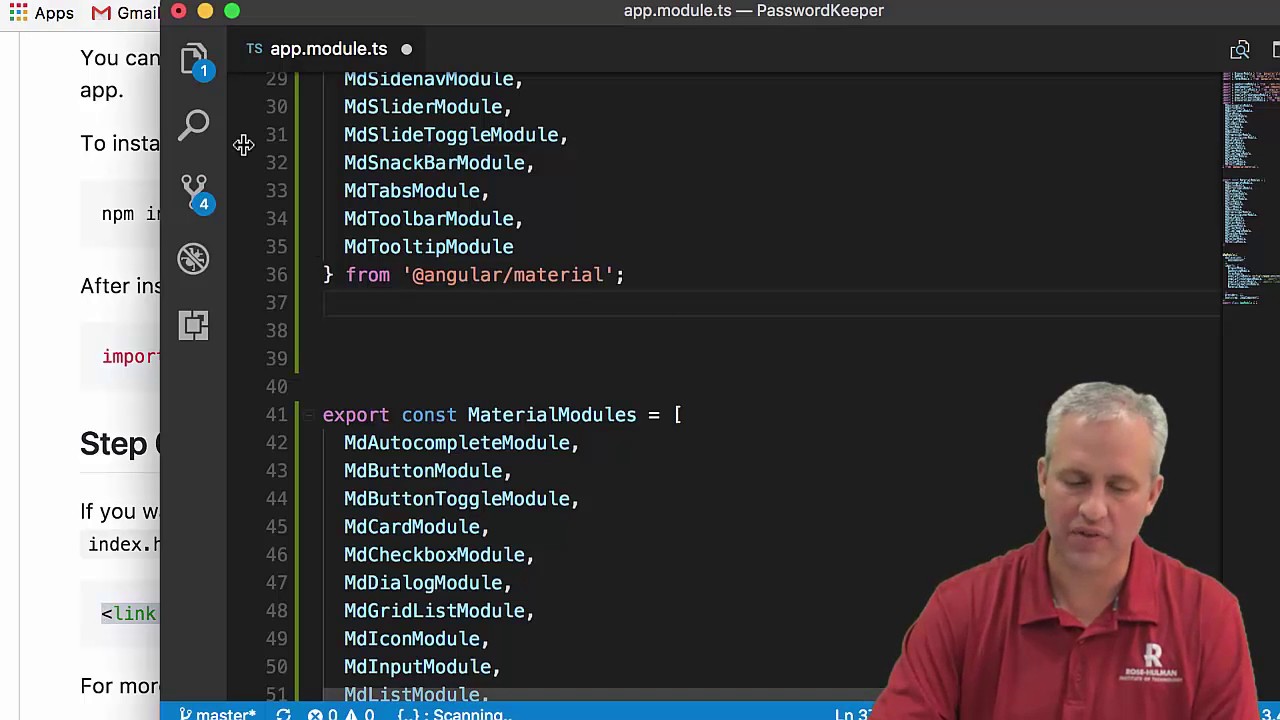Image resolution: width=1280 pixels, height=720 pixels.
Task: Select the app.module.ts editor tab
Action: pyautogui.click(x=328, y=49)
